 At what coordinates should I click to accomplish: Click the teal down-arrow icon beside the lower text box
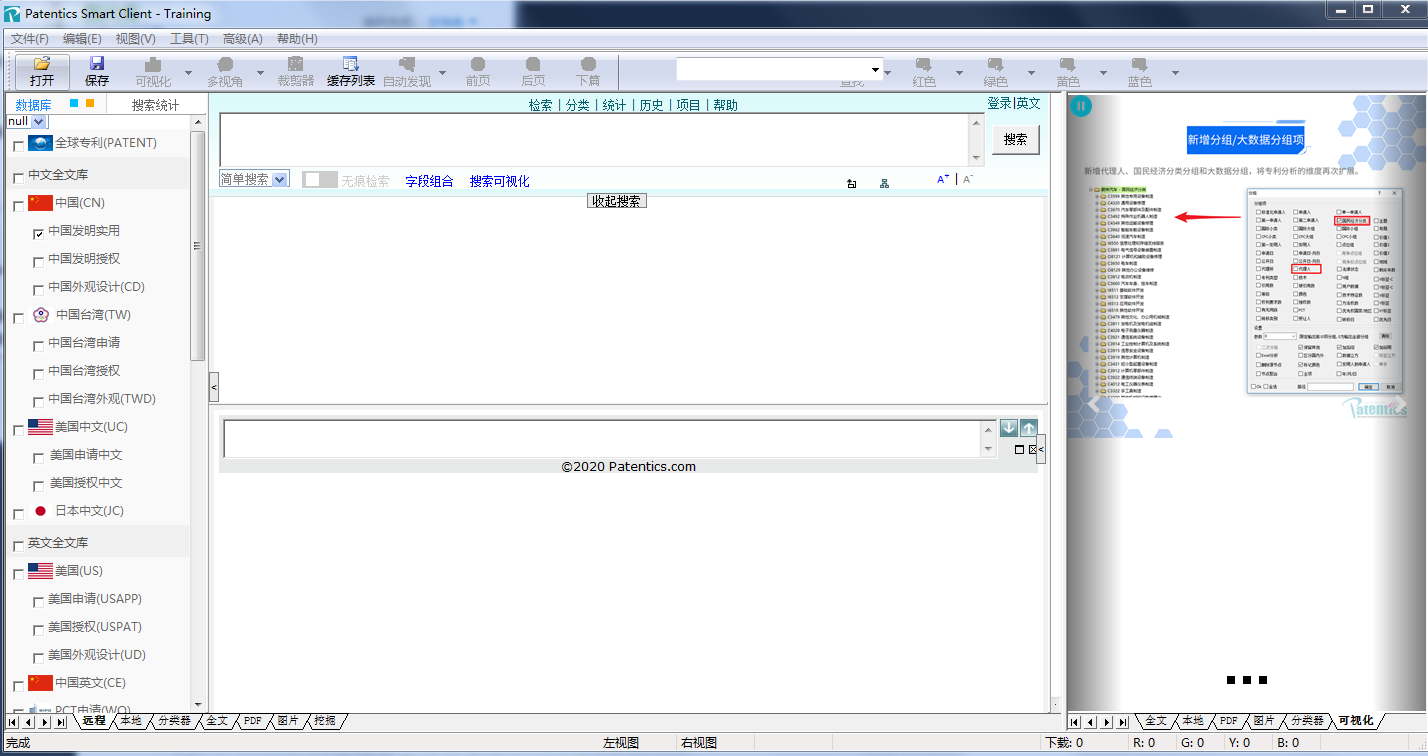click(1009, 428)
